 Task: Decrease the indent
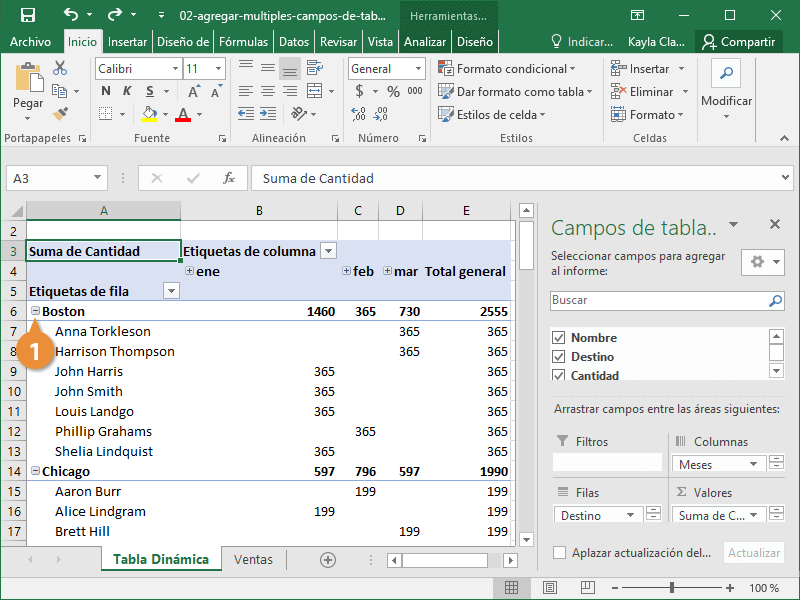coord(246,114)
